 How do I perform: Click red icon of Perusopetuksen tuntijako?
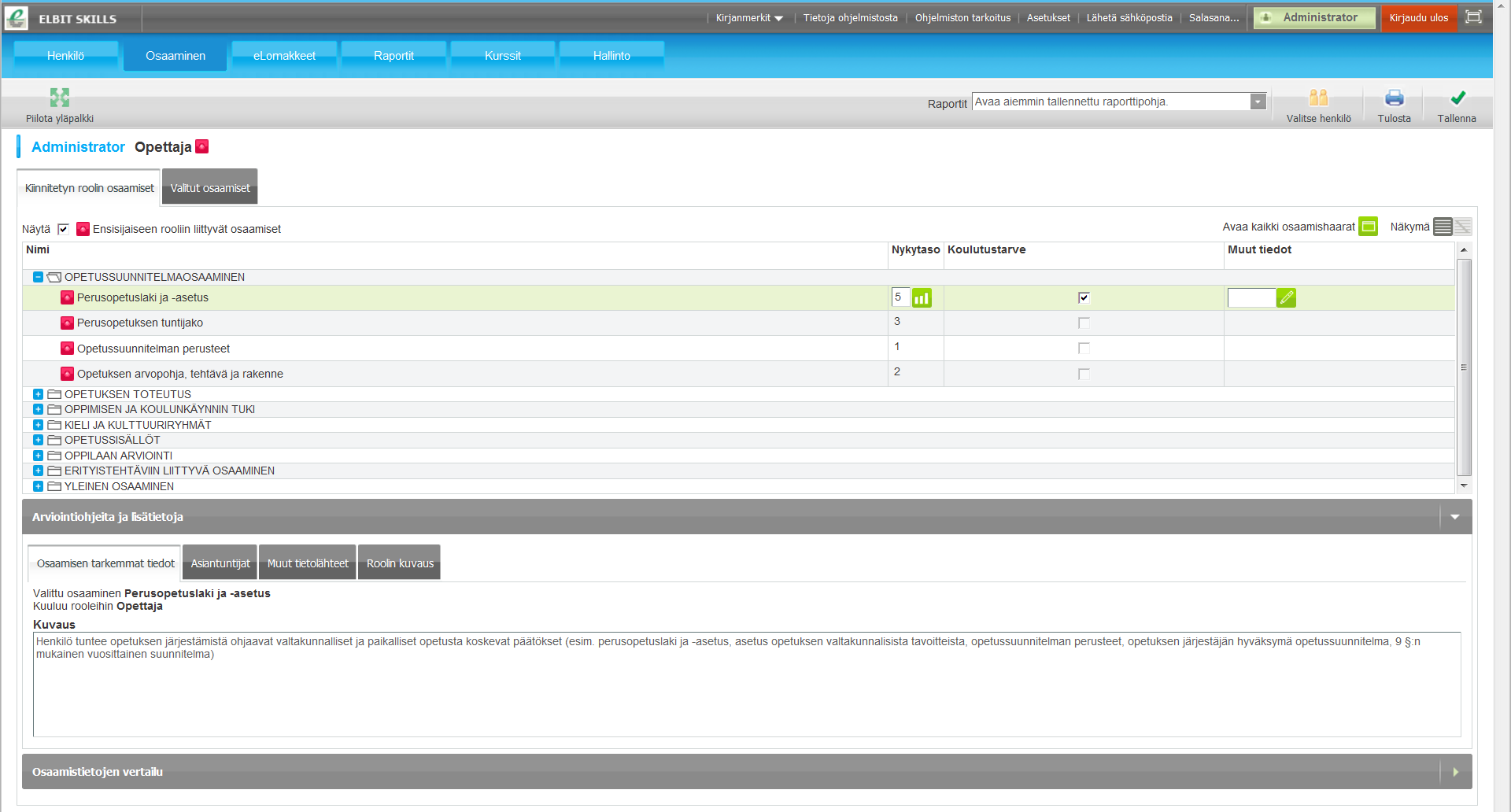point(68,323)
